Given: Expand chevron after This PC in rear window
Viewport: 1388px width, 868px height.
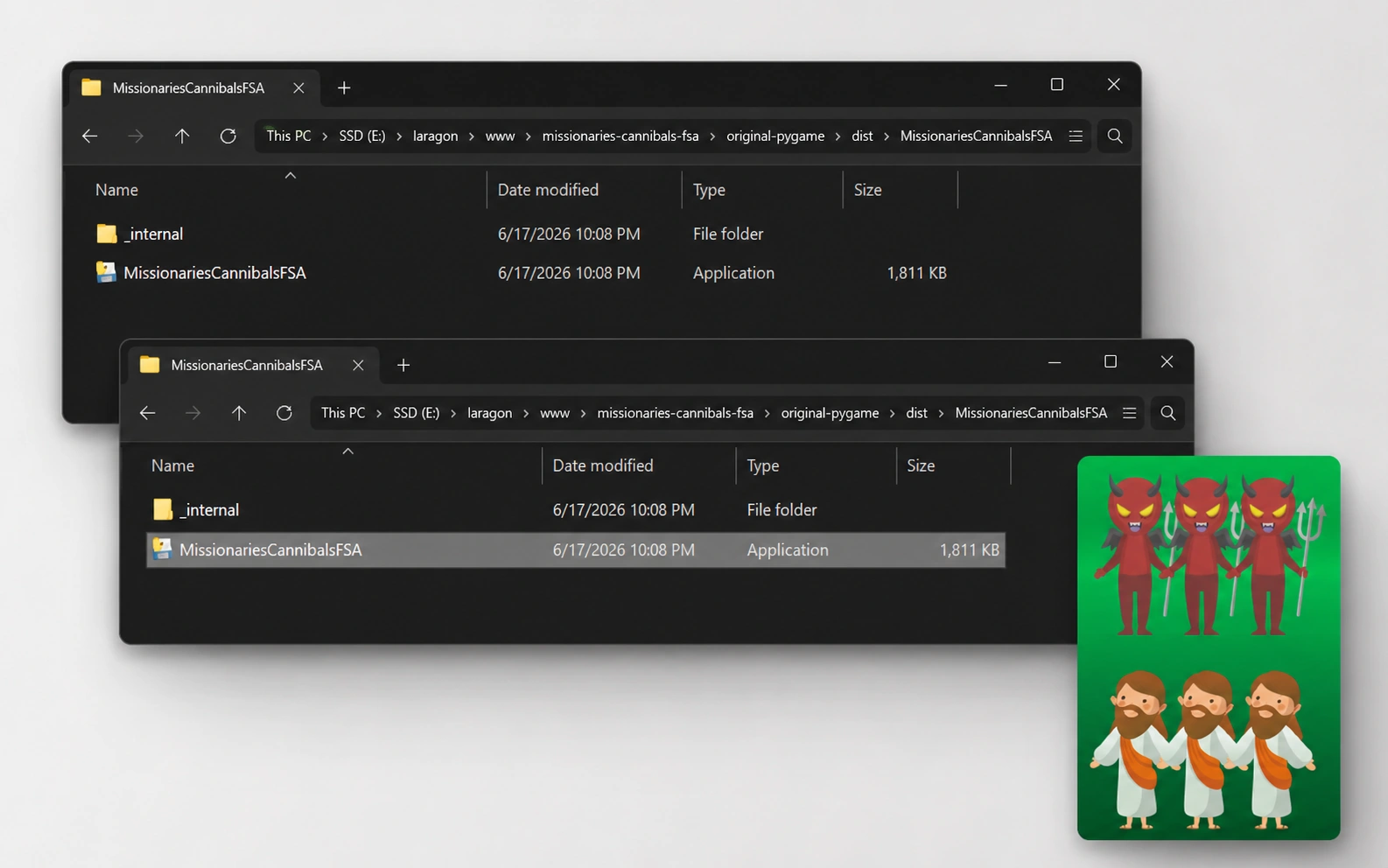Looking at the screenshot, I should coord(325,136).
